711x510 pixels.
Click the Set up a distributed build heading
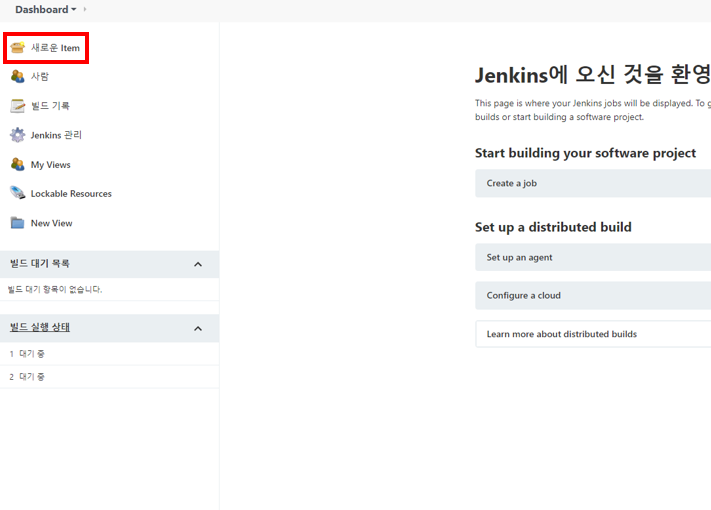(553, 227)
